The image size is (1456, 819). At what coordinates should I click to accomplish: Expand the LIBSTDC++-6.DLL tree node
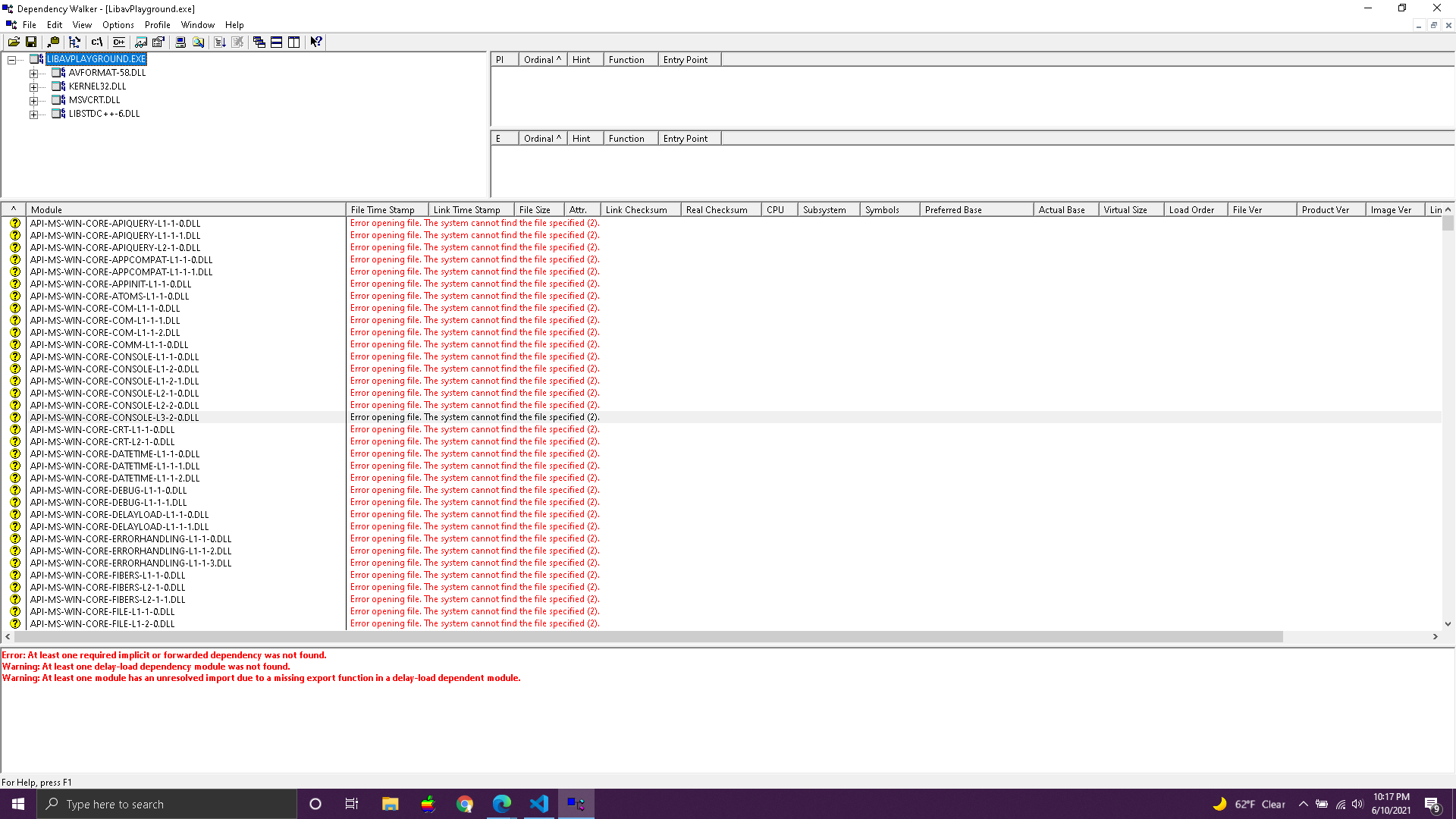point(33,115)
